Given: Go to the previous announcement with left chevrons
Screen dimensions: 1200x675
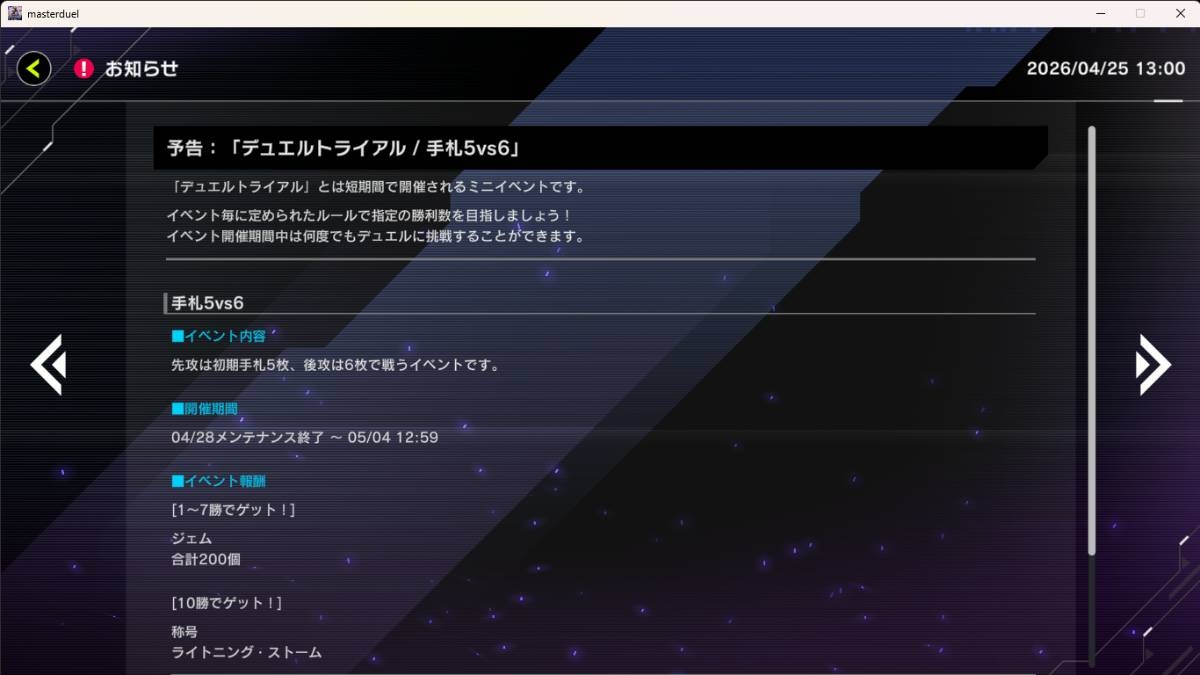Looking at the screenshot, I should pos(47,364).
